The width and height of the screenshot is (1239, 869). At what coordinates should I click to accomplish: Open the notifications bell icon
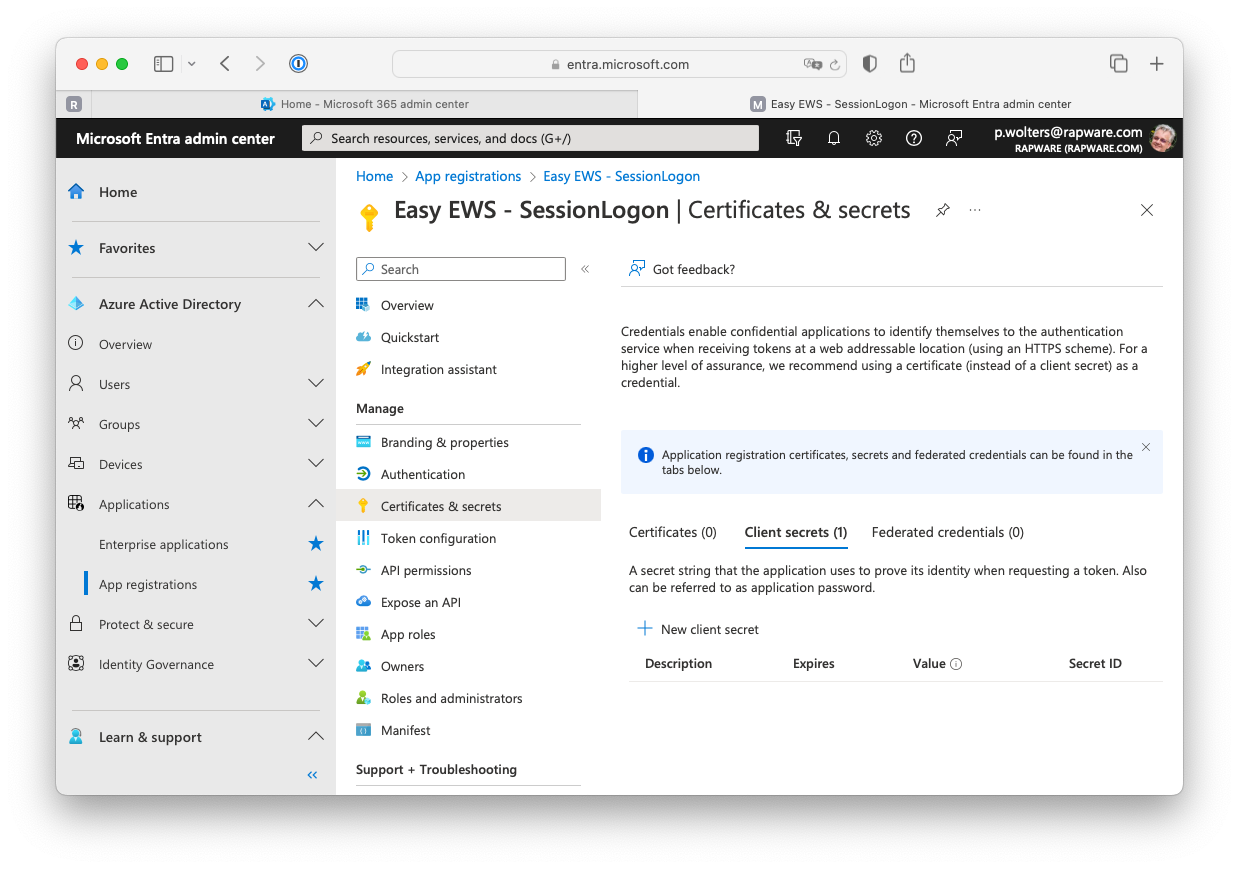click(834, 138)
